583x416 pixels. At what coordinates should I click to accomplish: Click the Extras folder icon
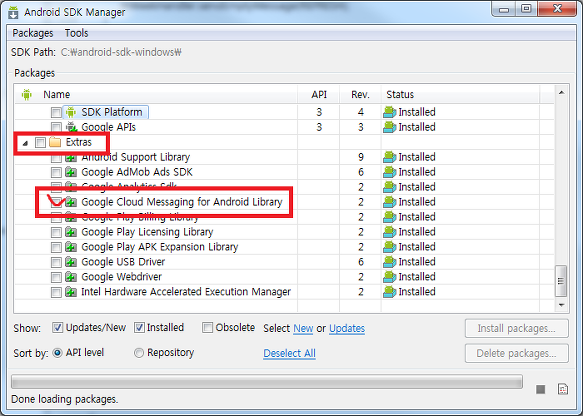[x=55, y=142]
